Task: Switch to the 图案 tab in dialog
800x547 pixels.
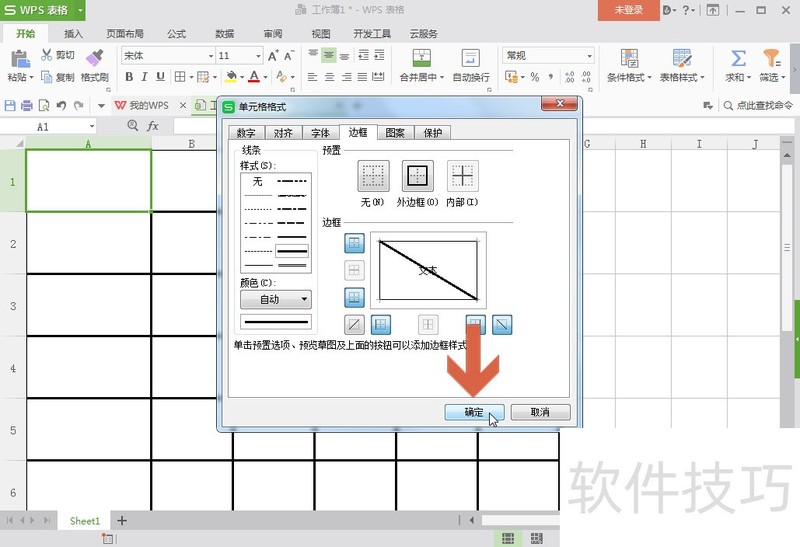Action: 395,133
